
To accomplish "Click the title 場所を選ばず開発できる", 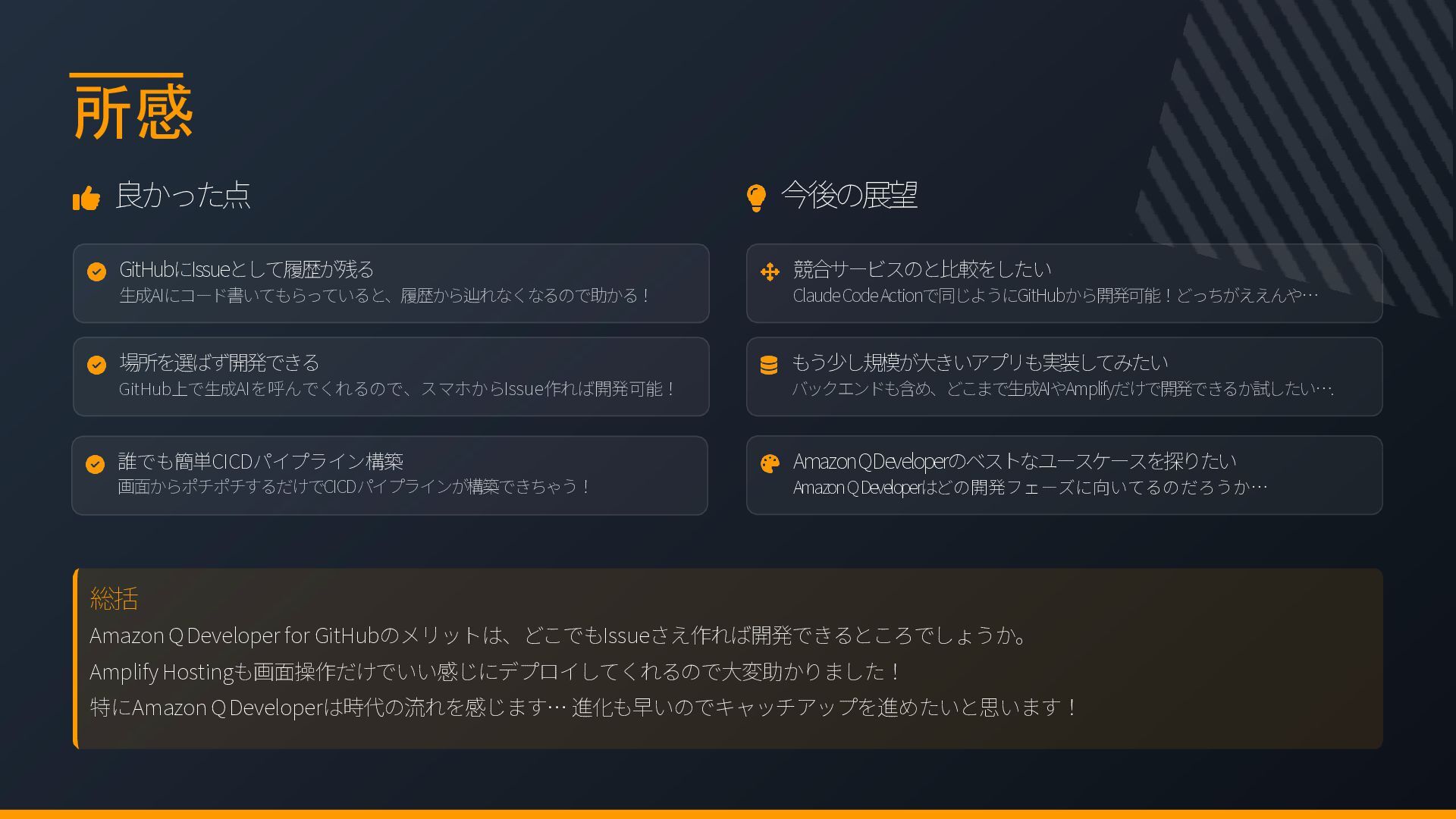I will coord(219,362).
